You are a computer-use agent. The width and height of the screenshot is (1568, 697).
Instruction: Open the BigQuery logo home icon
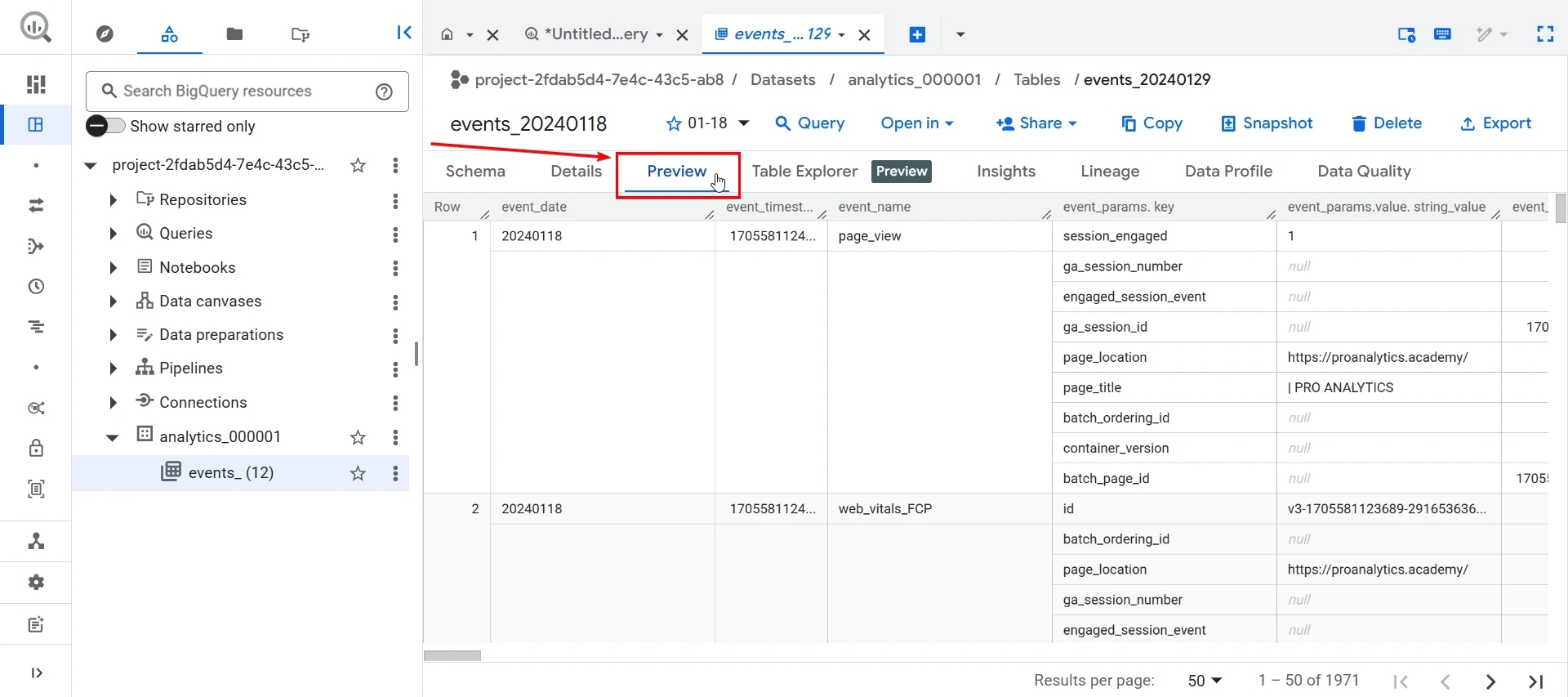tap(35, 28)
